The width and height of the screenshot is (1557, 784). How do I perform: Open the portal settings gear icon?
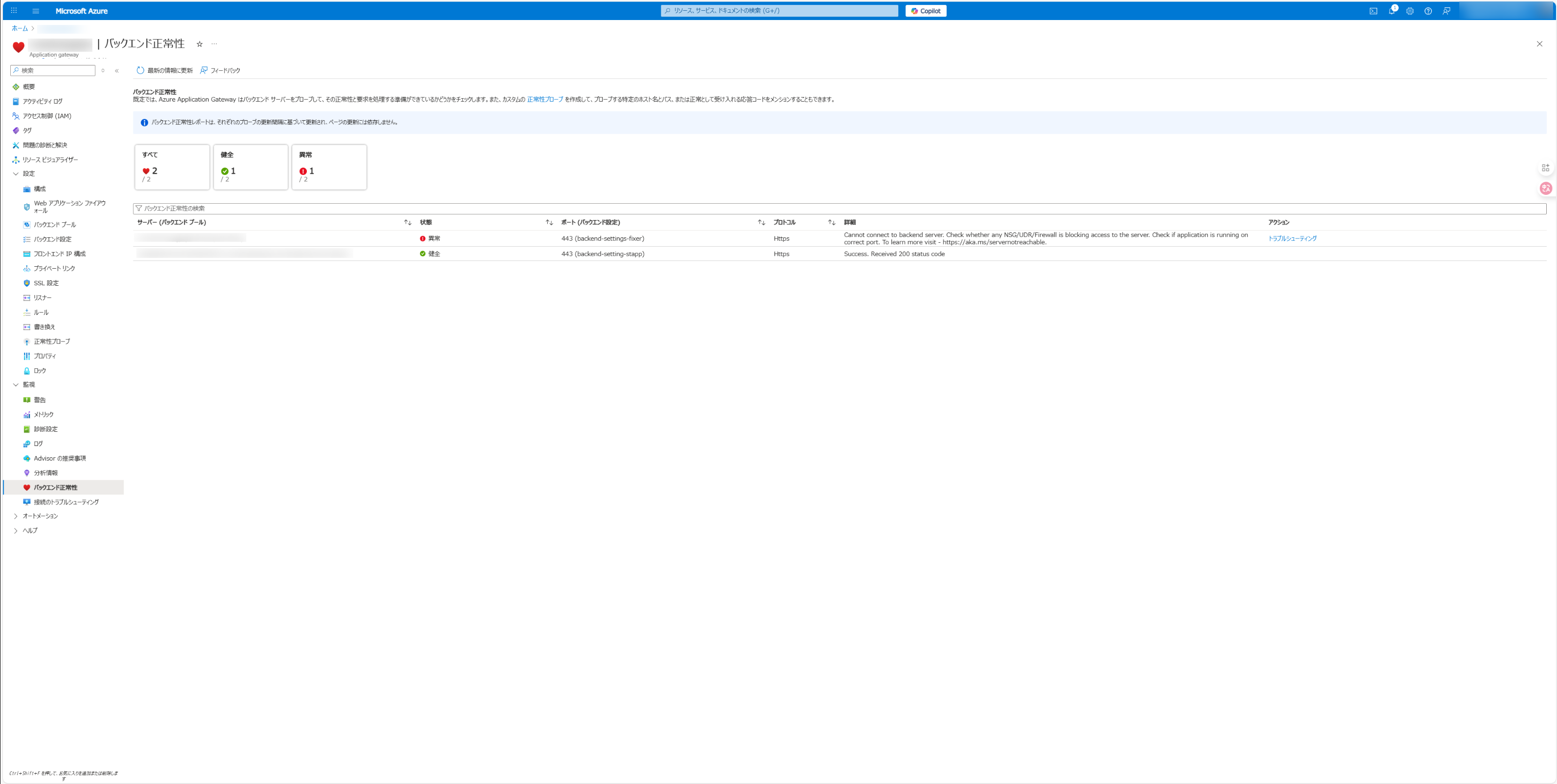coord(1409,11)
